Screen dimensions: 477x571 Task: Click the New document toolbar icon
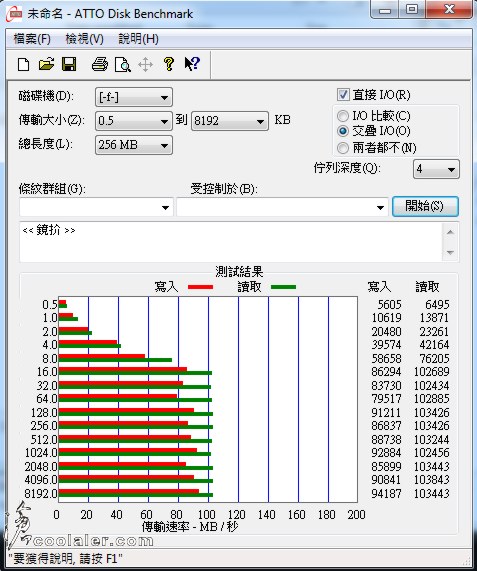point(24,65)
